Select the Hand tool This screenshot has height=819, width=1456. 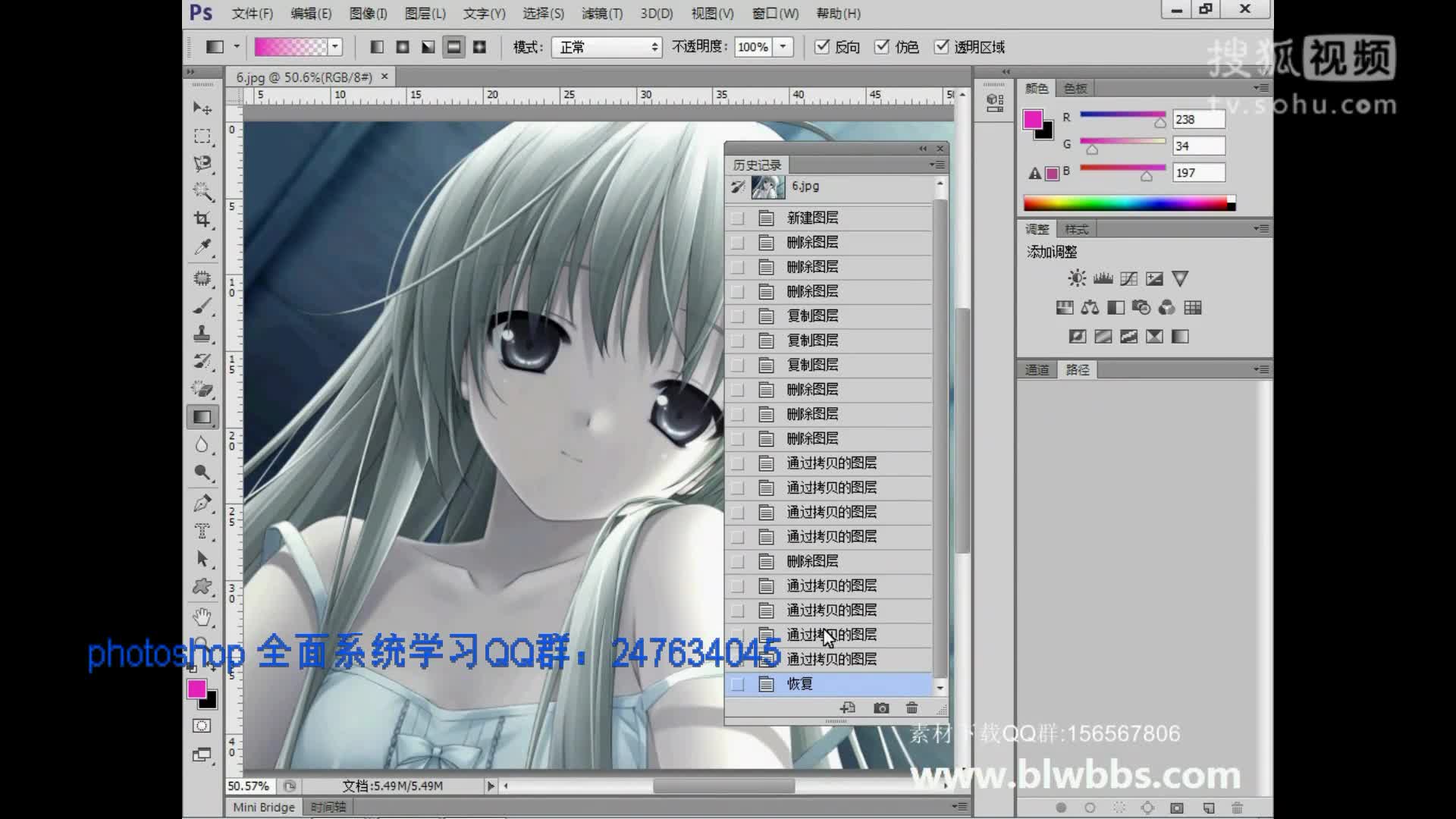pos(202,617)
